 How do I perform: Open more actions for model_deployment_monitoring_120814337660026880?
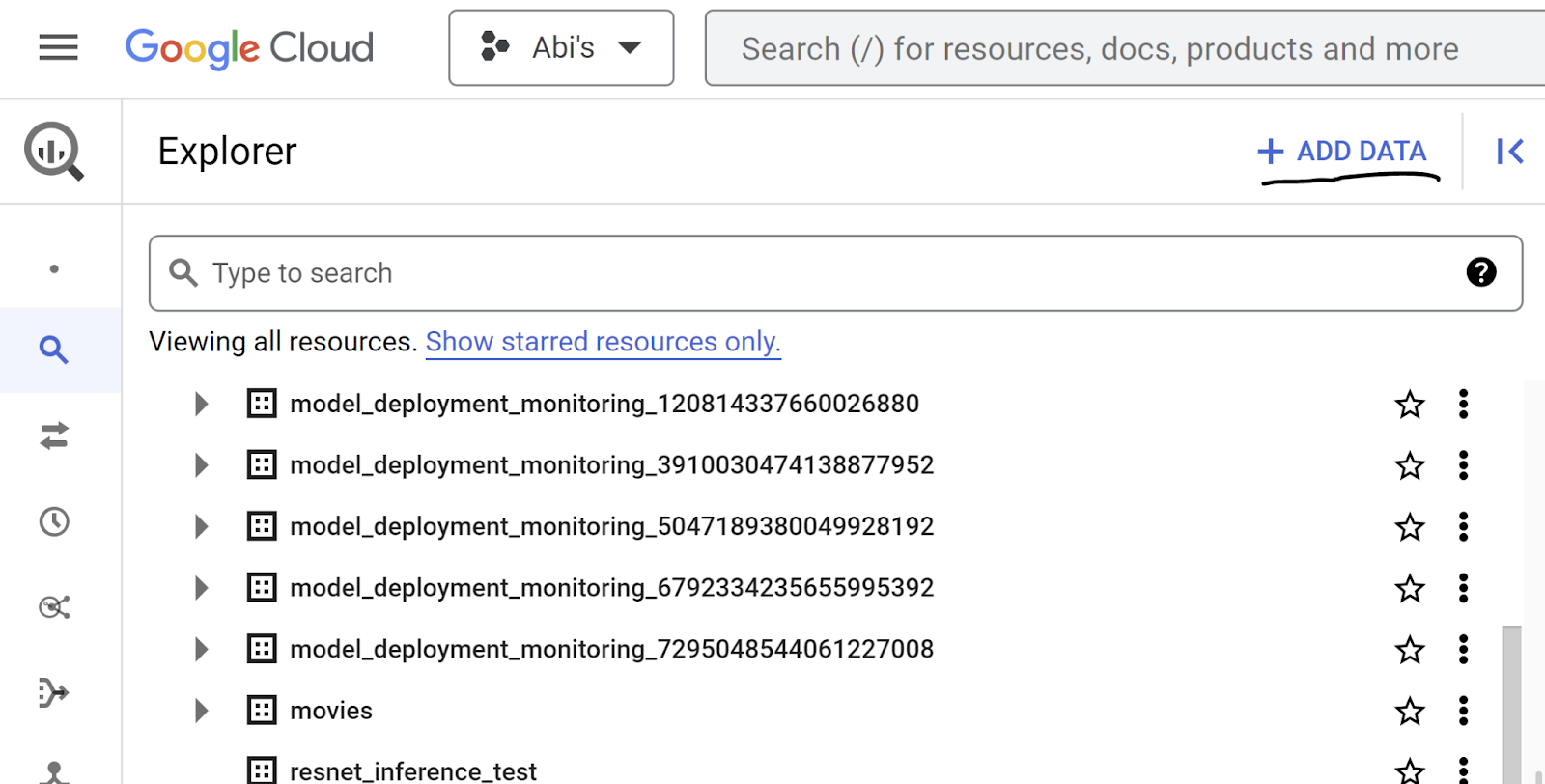point(1463,404)
